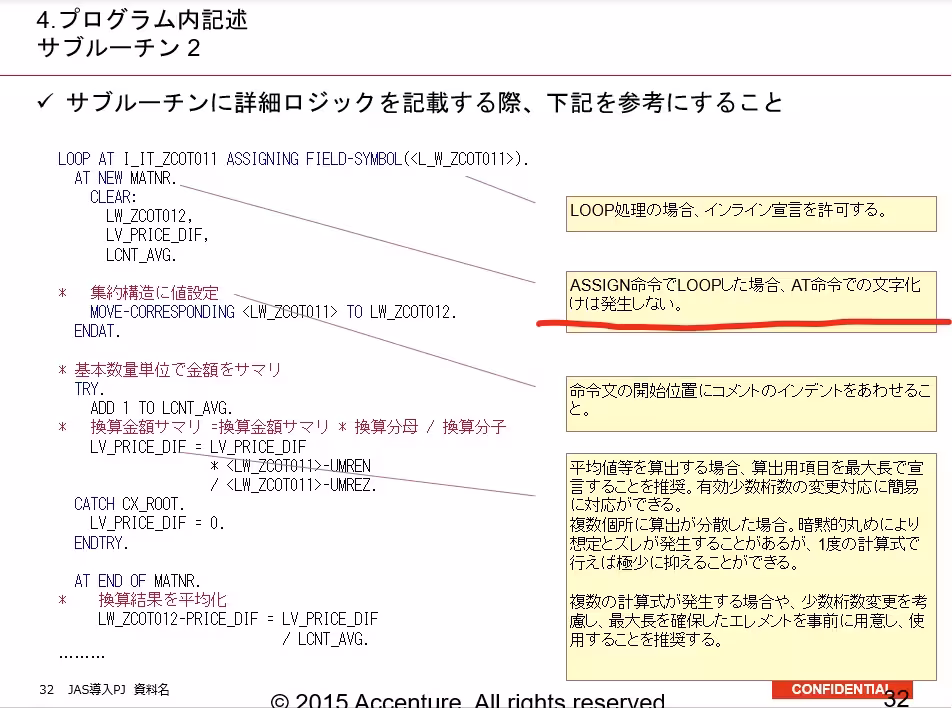Click the footer text JAS導入PJ 資料名
The height and width of the screenshot is (708, 952).
(x=118, y=689)
